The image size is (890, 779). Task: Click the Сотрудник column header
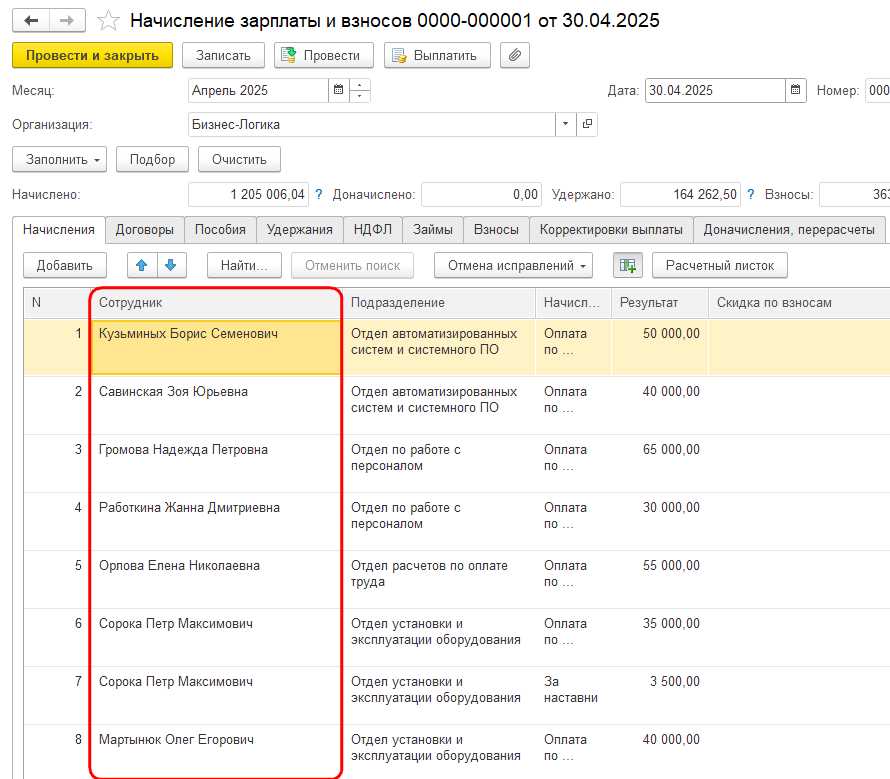[x=216, y=303]
